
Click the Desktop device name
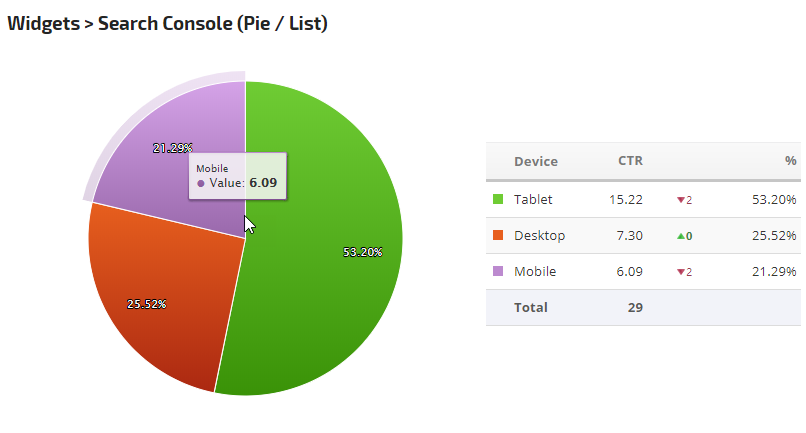tap(539, 236)
